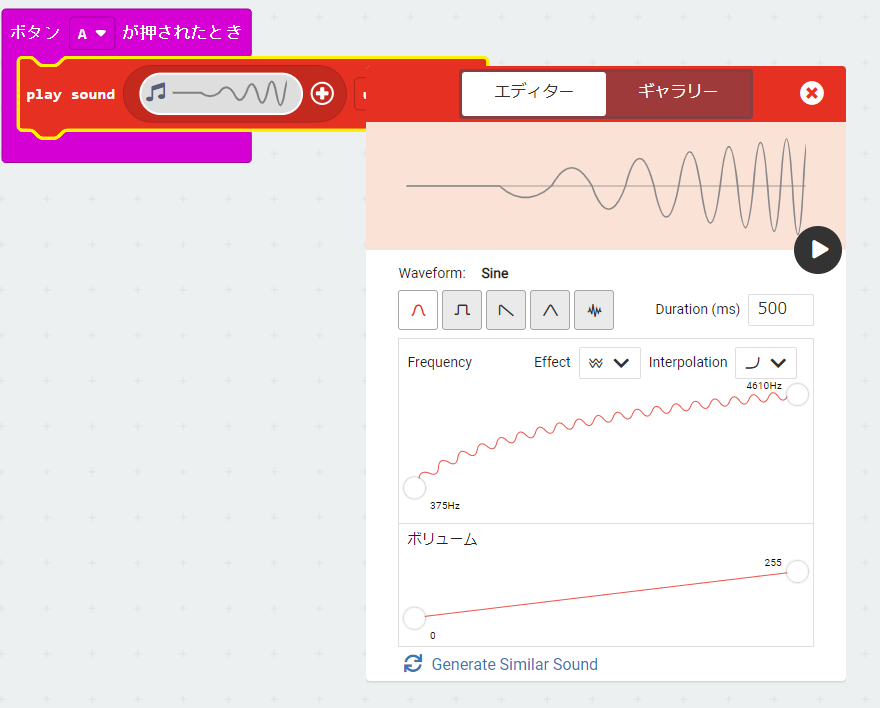Click the sound waveform field in play sound block

pos(221,94)
